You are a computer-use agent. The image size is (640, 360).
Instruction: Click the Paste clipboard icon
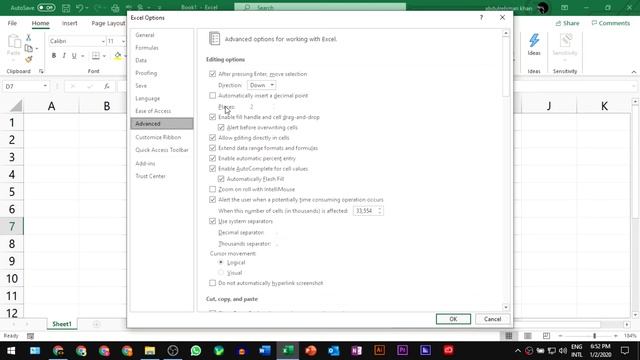tap(14, 42)
